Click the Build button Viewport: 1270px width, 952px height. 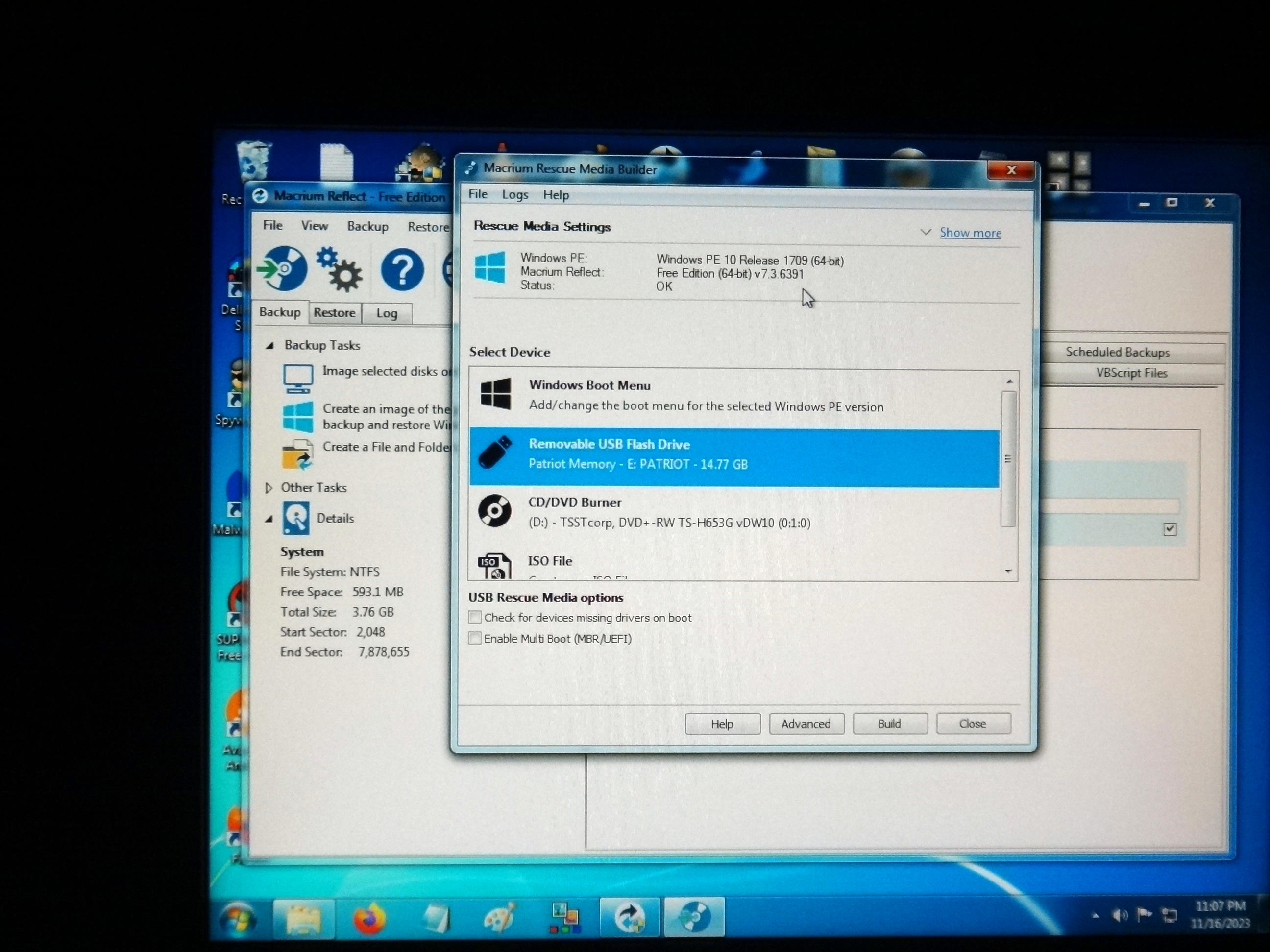point(889,724)
